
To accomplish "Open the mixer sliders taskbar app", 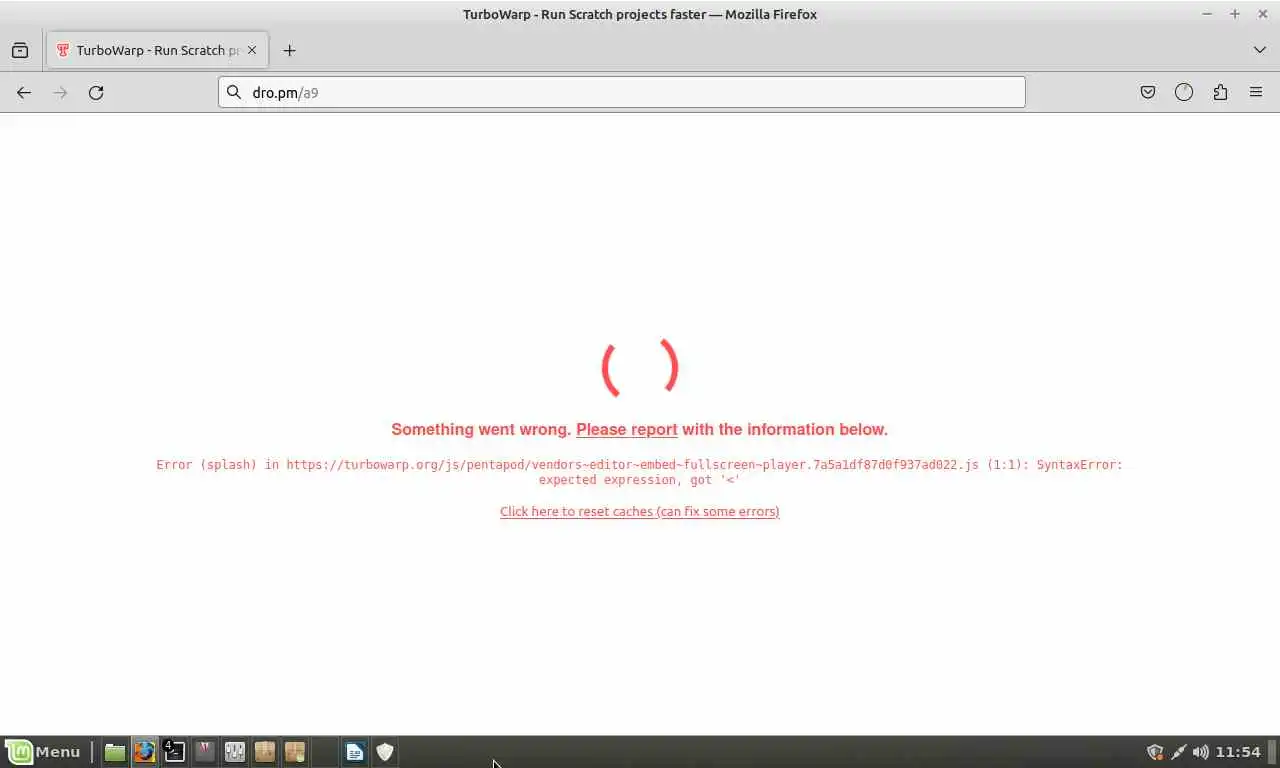I will [235, 752].
